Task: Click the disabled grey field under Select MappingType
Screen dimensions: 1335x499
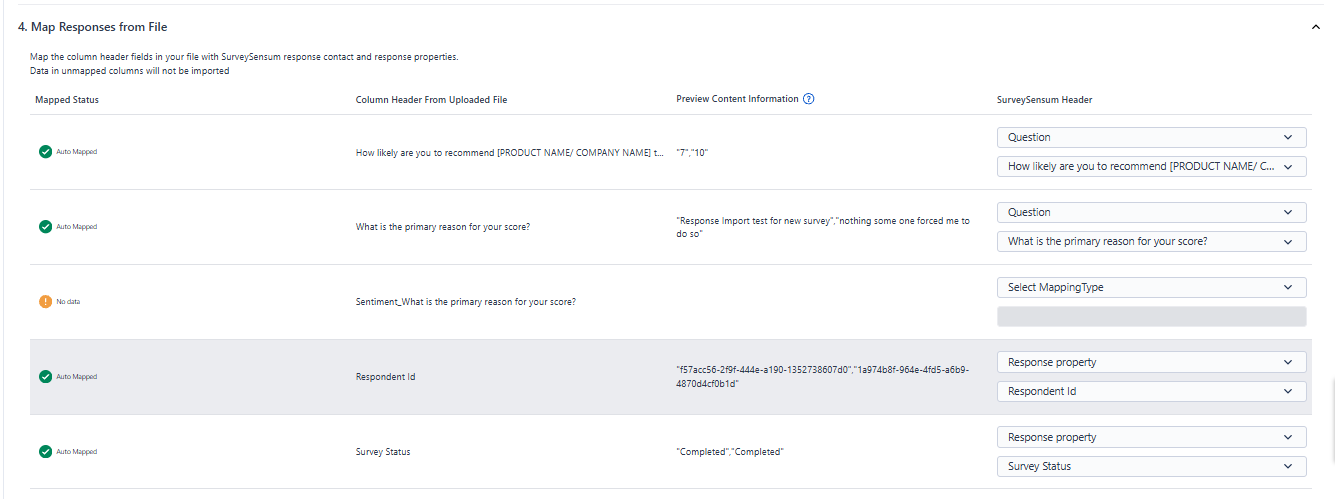Action: [x=1151, y=317]
